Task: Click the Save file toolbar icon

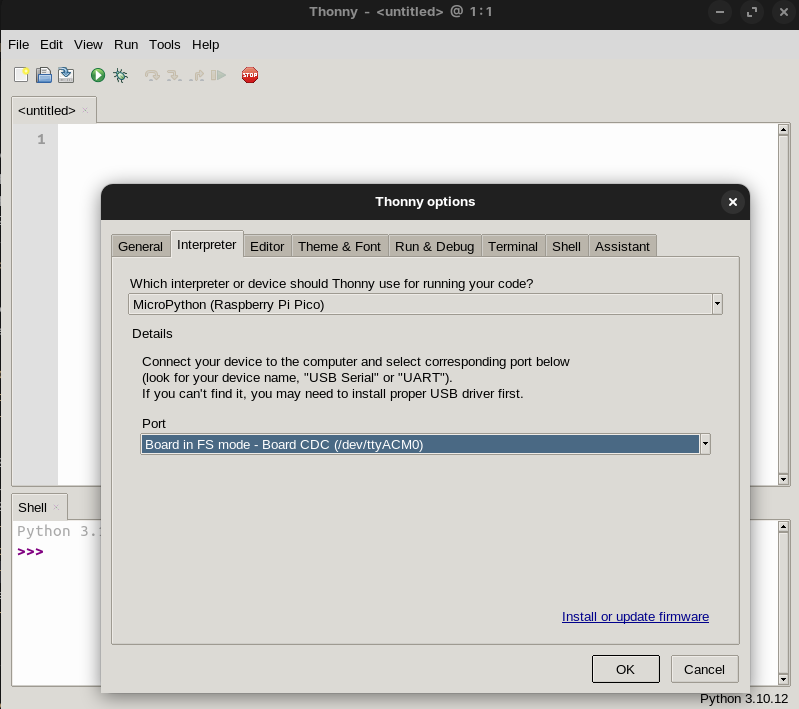Action: tap(66, 75)
